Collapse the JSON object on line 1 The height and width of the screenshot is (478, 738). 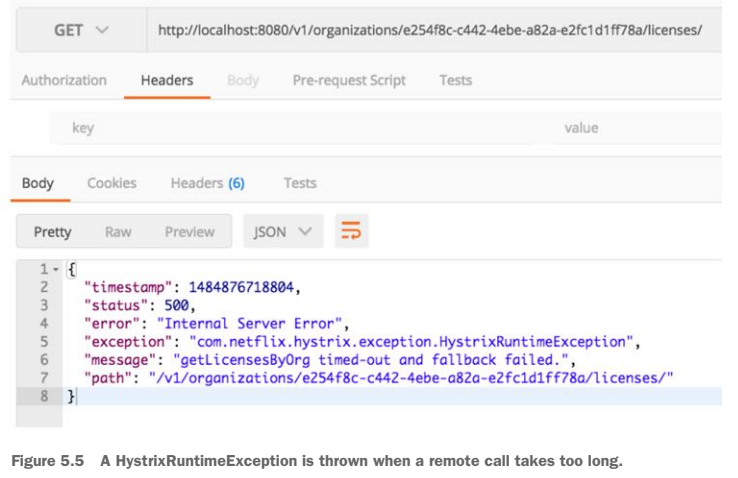[56, 270]
